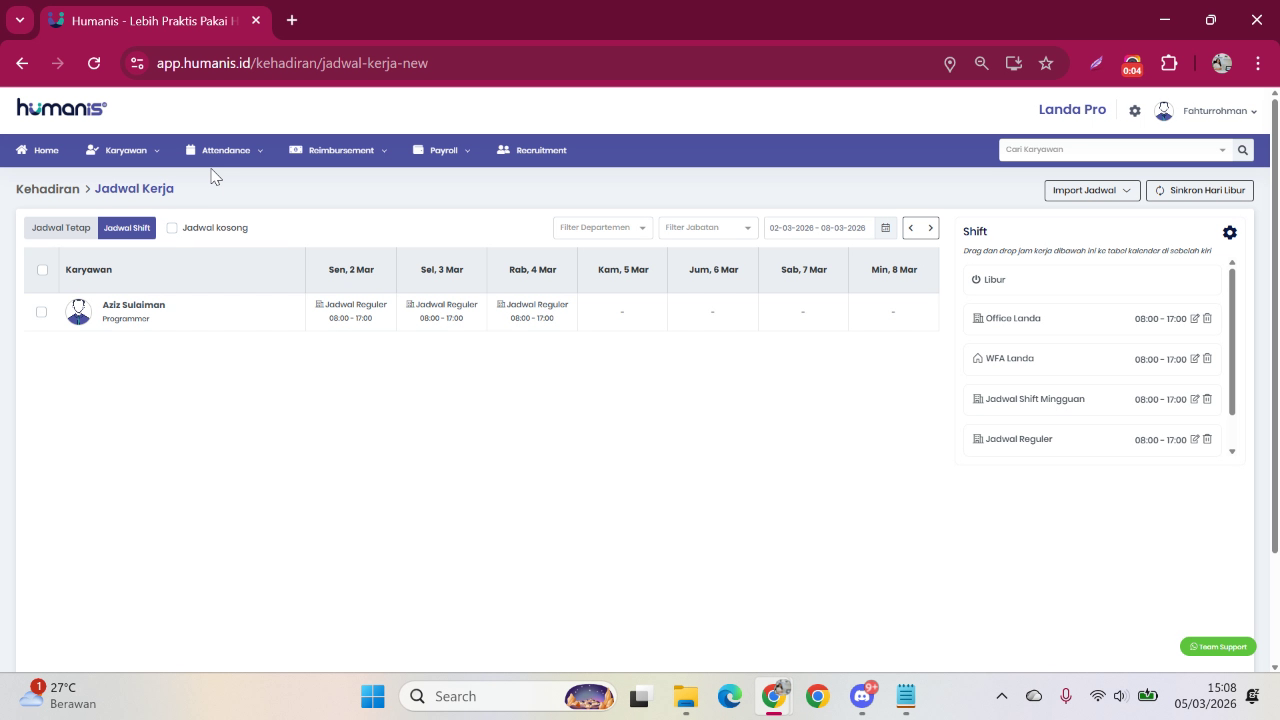The image size is (1280, 720).
Task: Expand the Filter Departemen dropdown
Action: point(603,228)
